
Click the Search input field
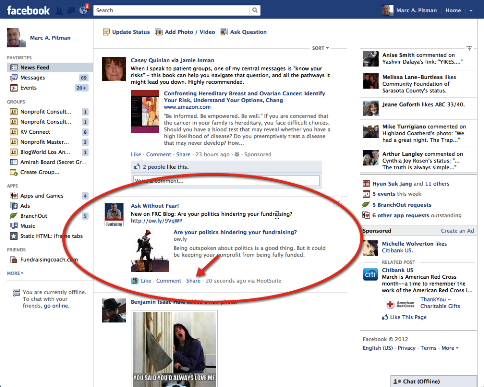pos(171,10)
